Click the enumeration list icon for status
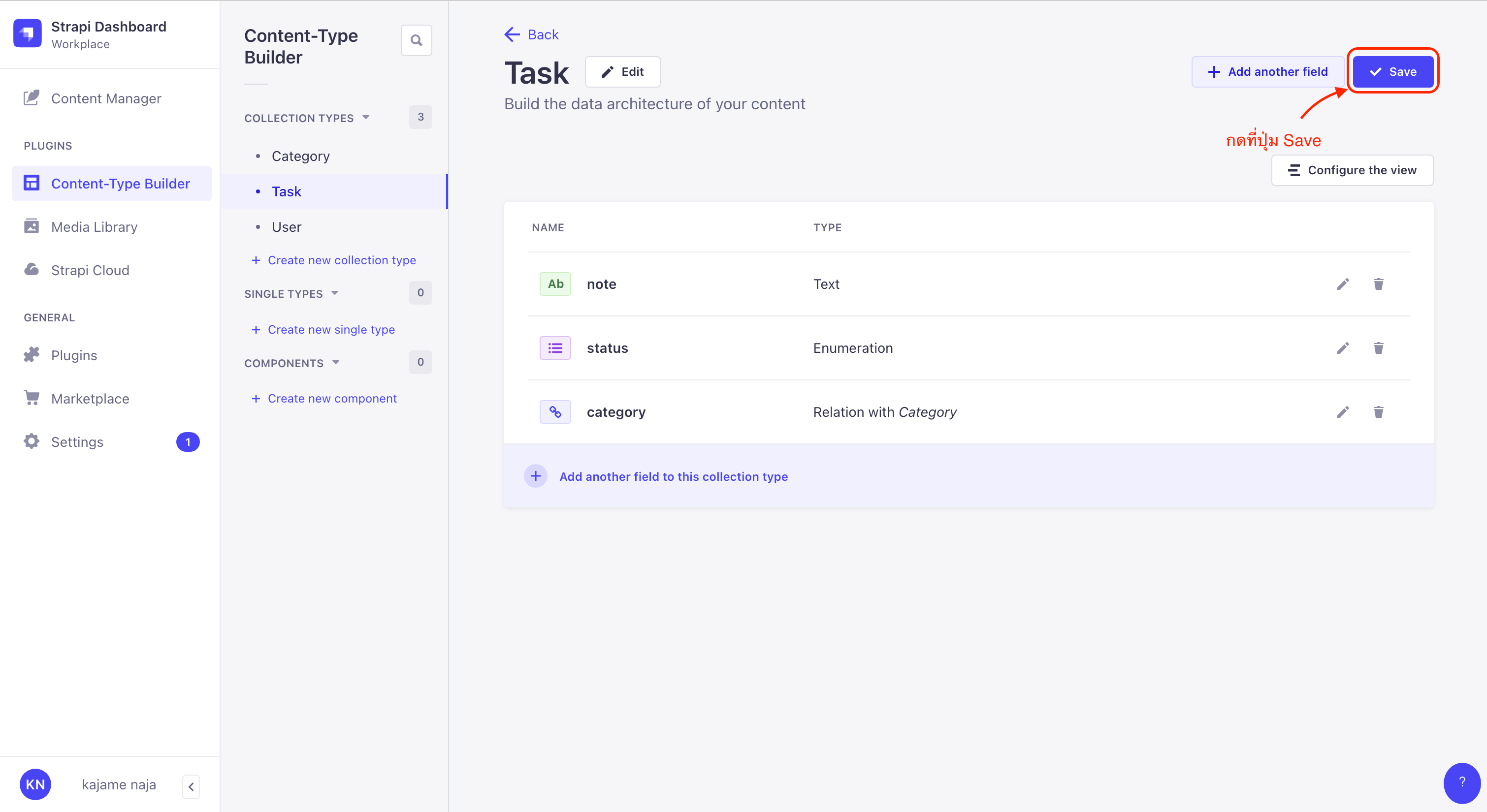Viewport: 1487px width, 812px height. (x=556, y=348)
